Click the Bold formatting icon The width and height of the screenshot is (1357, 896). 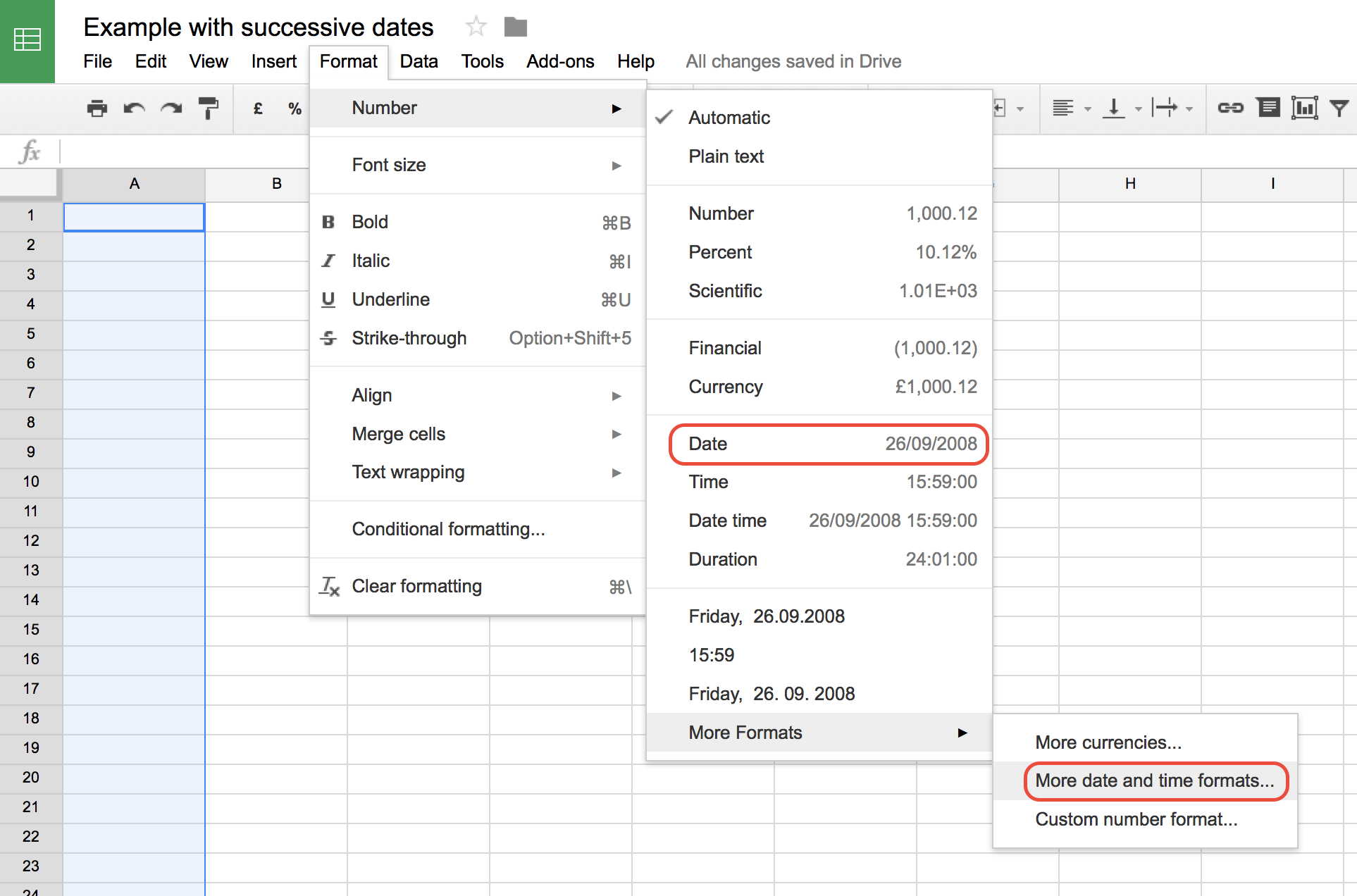[333, 221]
